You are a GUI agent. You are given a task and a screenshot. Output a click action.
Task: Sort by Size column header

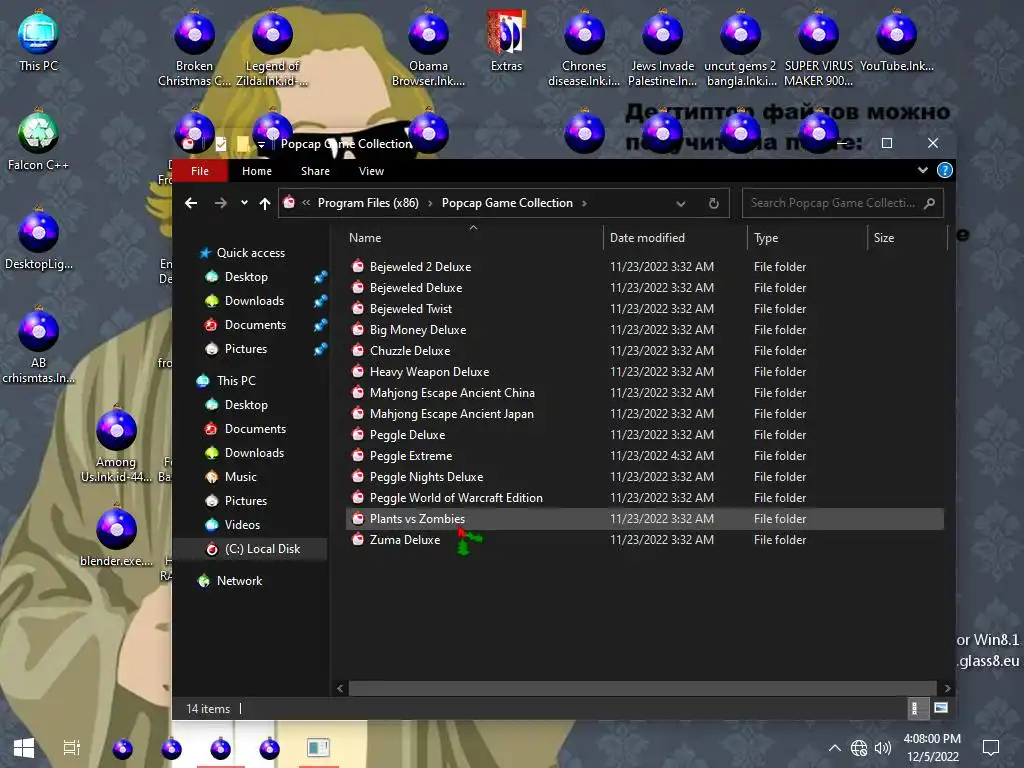click(x=907, y=238)
